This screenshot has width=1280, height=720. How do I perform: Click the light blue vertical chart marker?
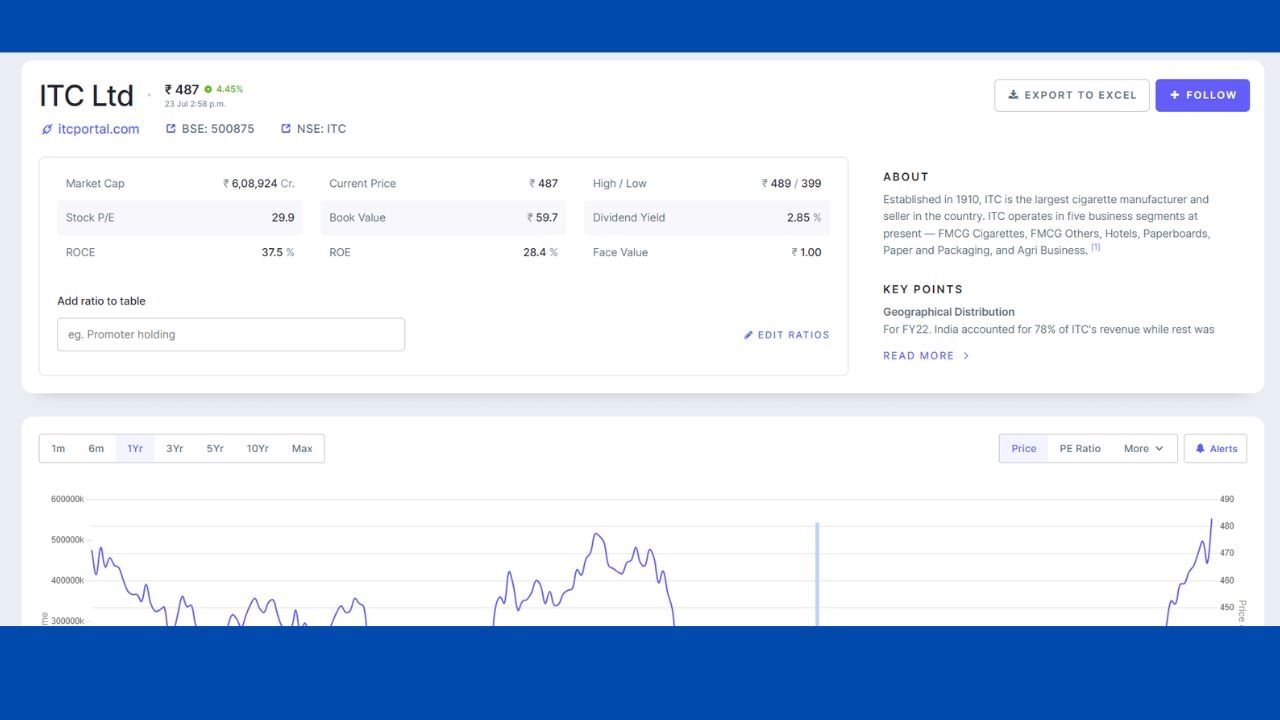coord(817,574)
